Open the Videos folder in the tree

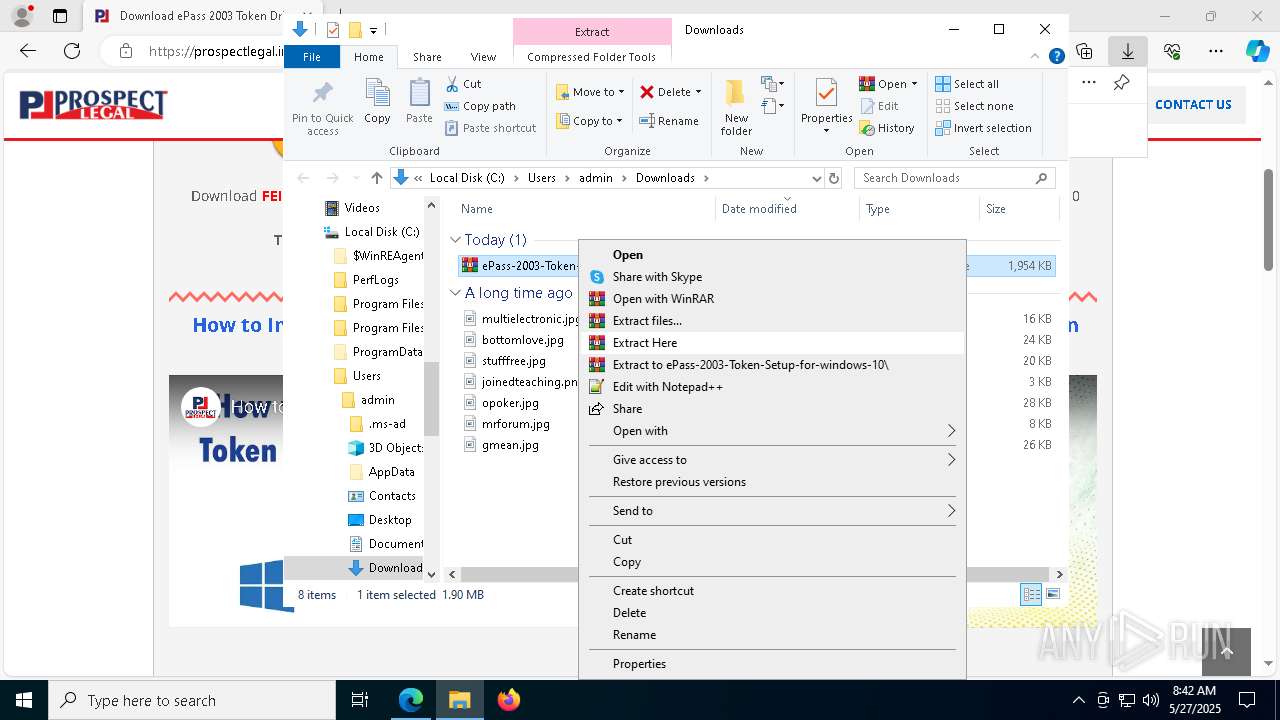tap(362, 208)
